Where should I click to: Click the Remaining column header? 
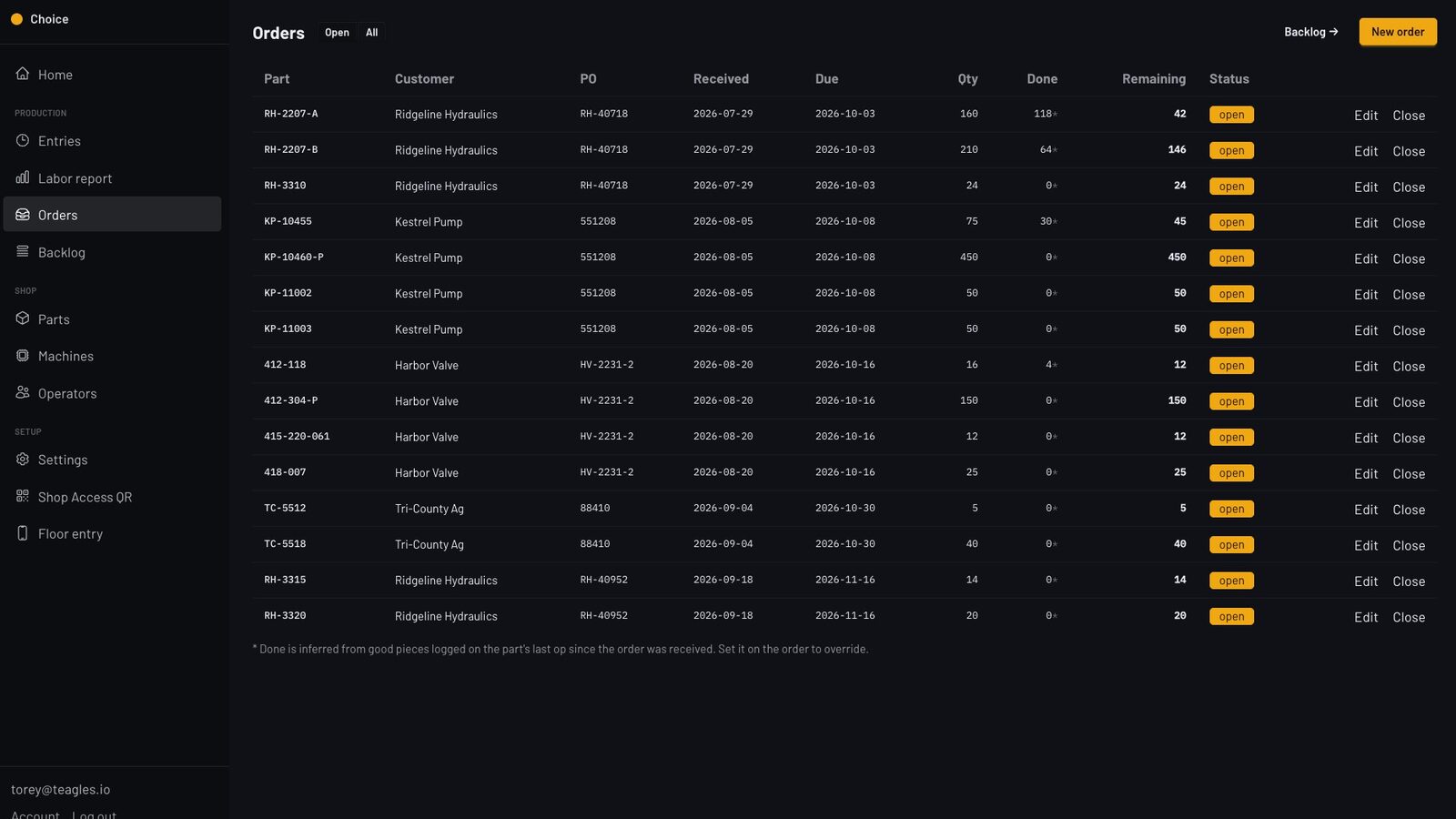coord(1154,79)
